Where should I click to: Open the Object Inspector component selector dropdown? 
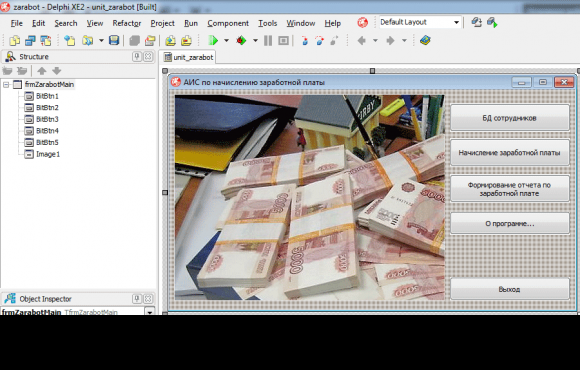tap(150, 312)
